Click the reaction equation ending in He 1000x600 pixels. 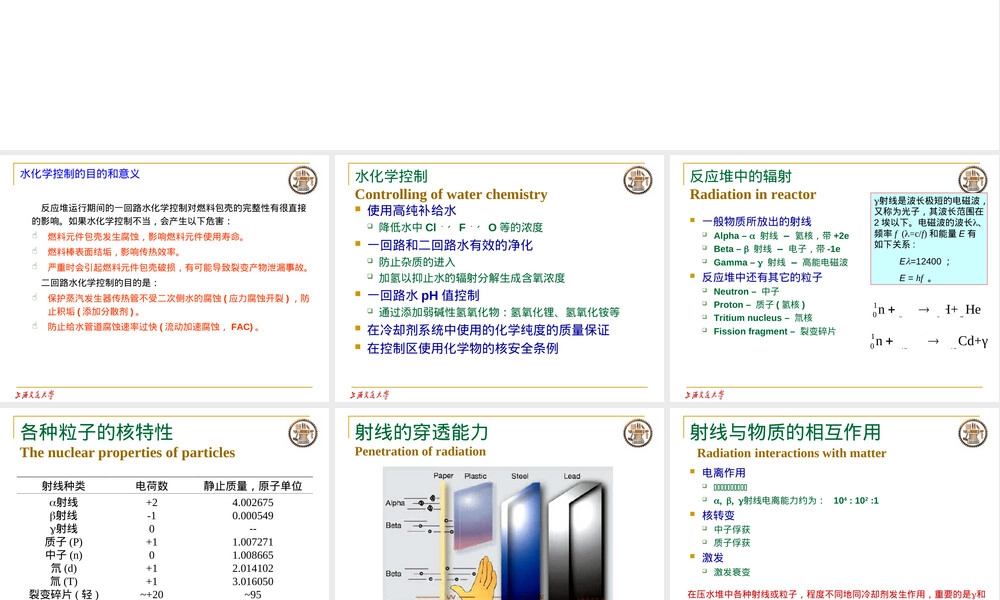(926, 310)
